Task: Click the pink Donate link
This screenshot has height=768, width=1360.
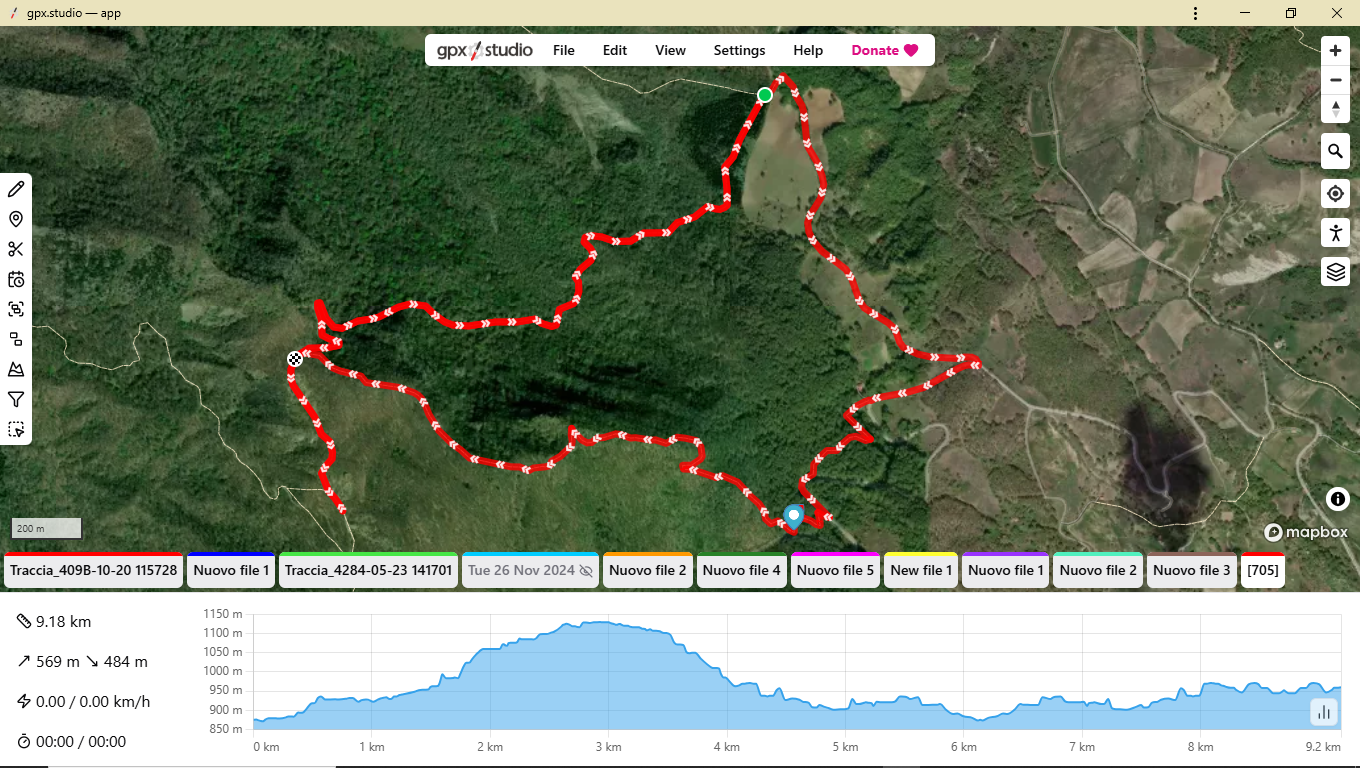Action: 884,50
